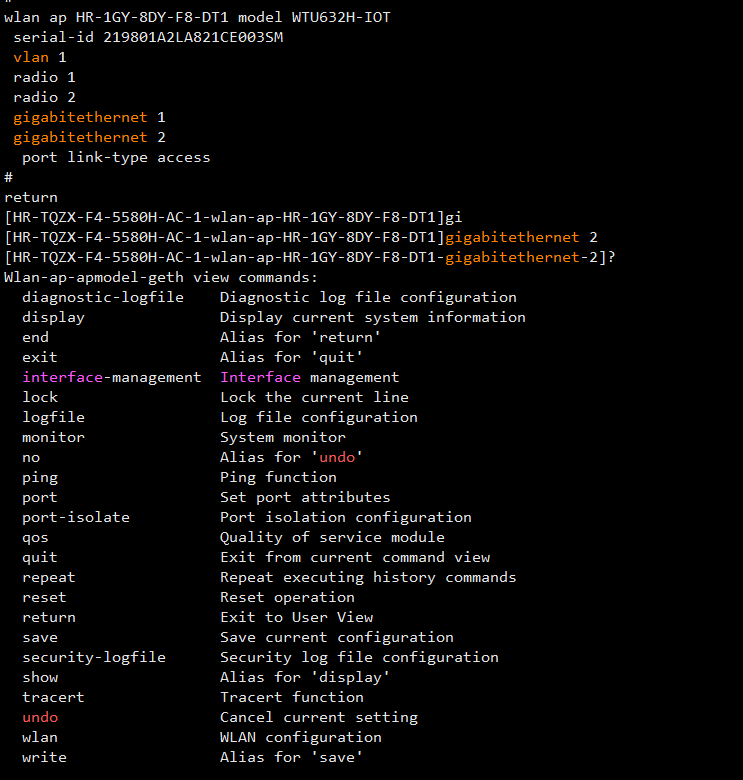Viewport: 743px width, 780px height.
Task: Click the serial-id 219801A2LA821CE003SM value
Action: point(193,37)
